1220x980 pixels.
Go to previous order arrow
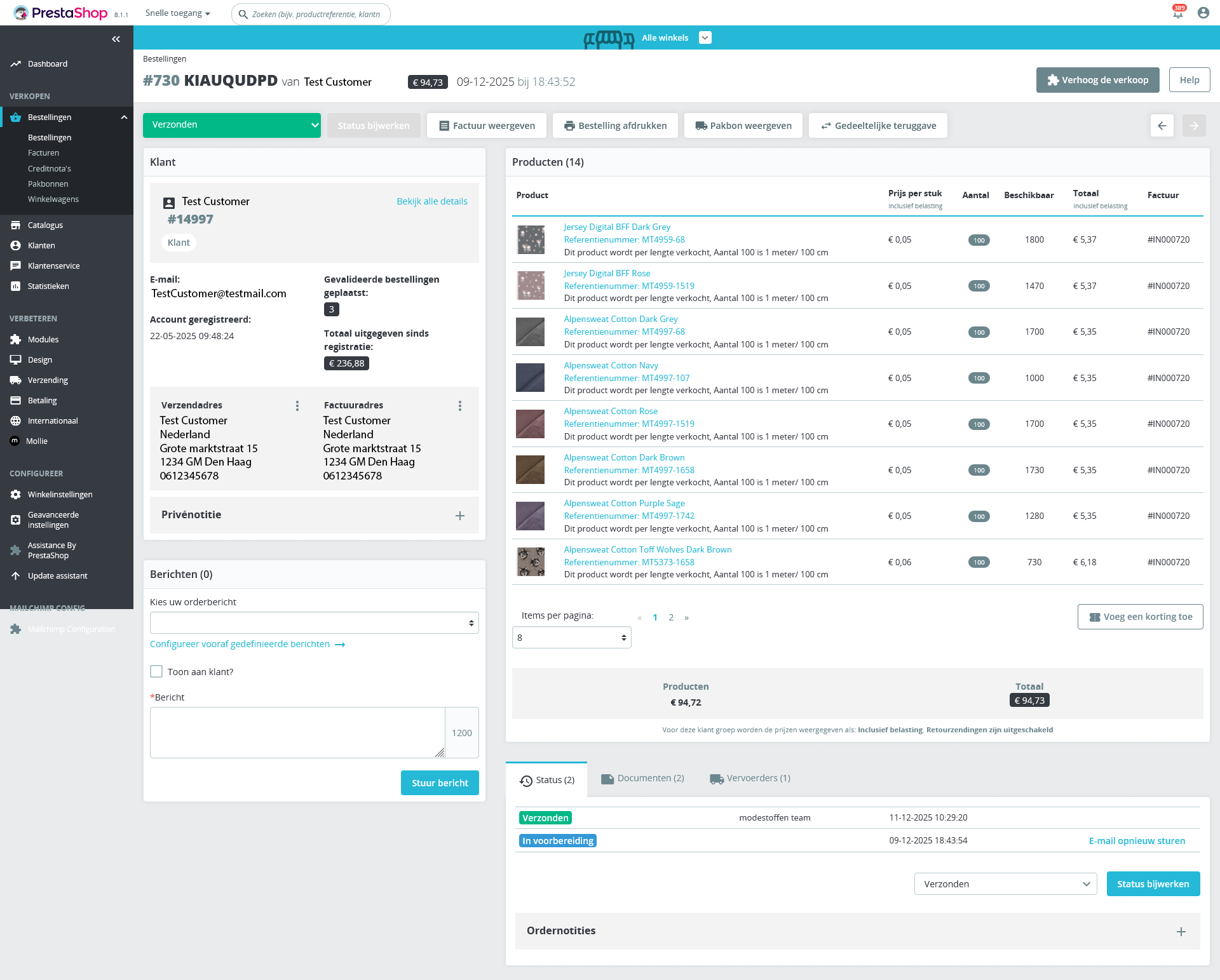tap(1162, 126)
